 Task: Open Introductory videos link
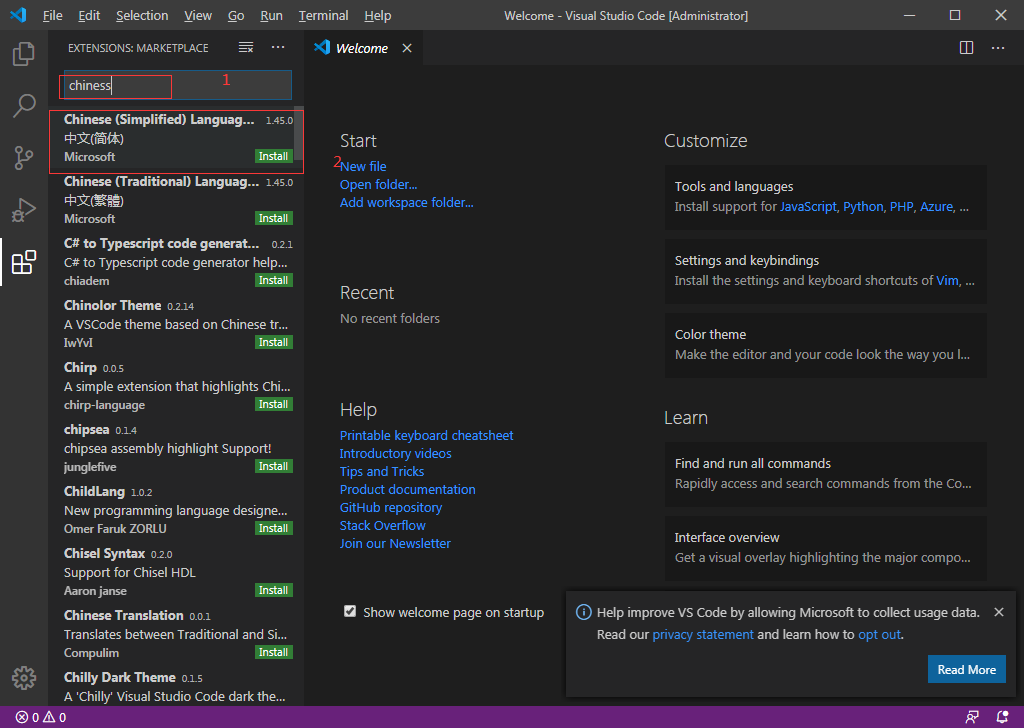point(395,453)
